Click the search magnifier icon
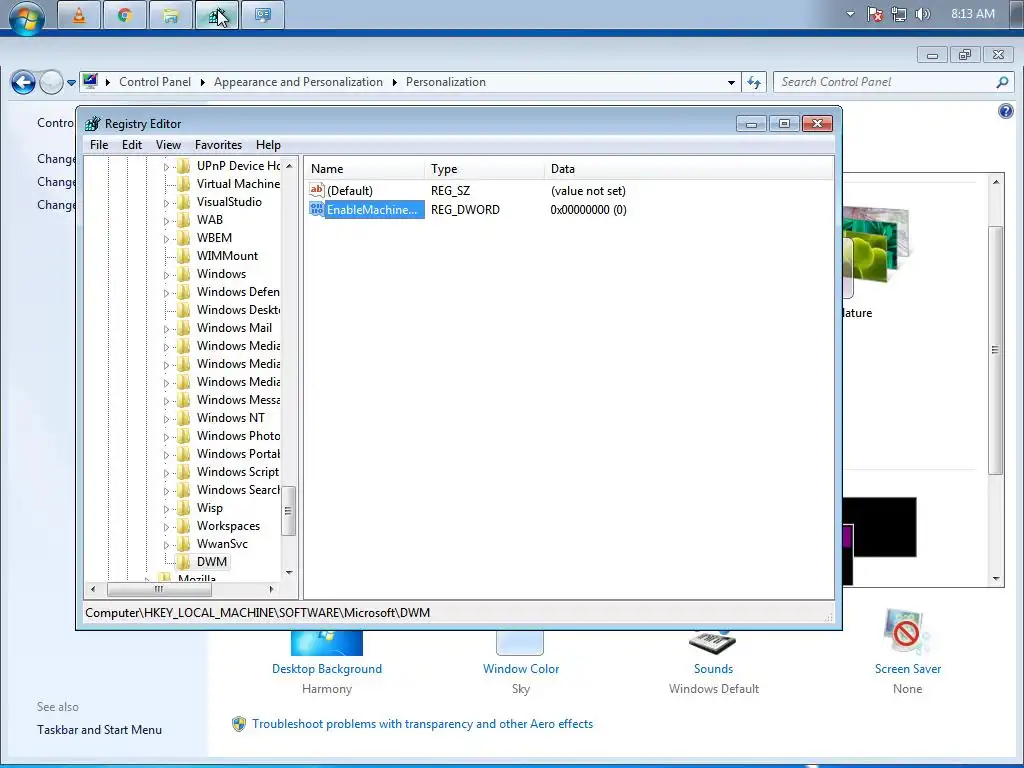This screenshot has height=768, width=1024. (x=1002, y=82)
